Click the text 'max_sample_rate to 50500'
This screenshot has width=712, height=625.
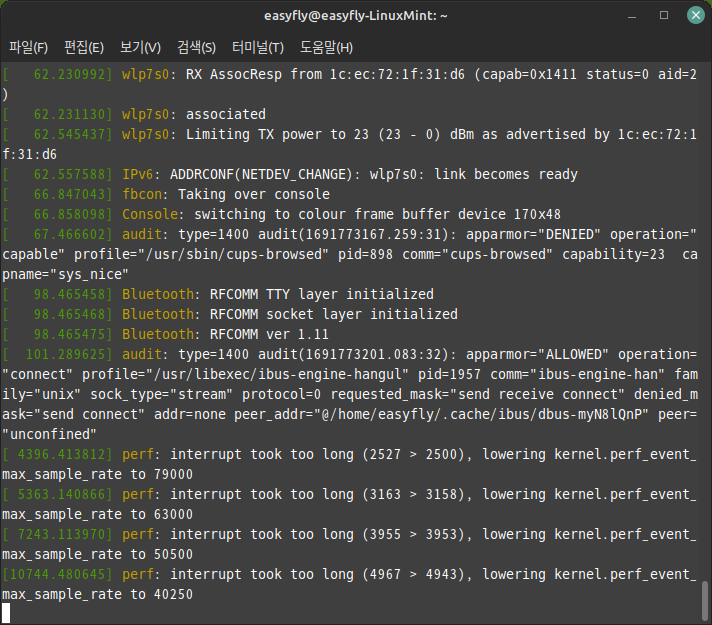click(x=98, y=554)
